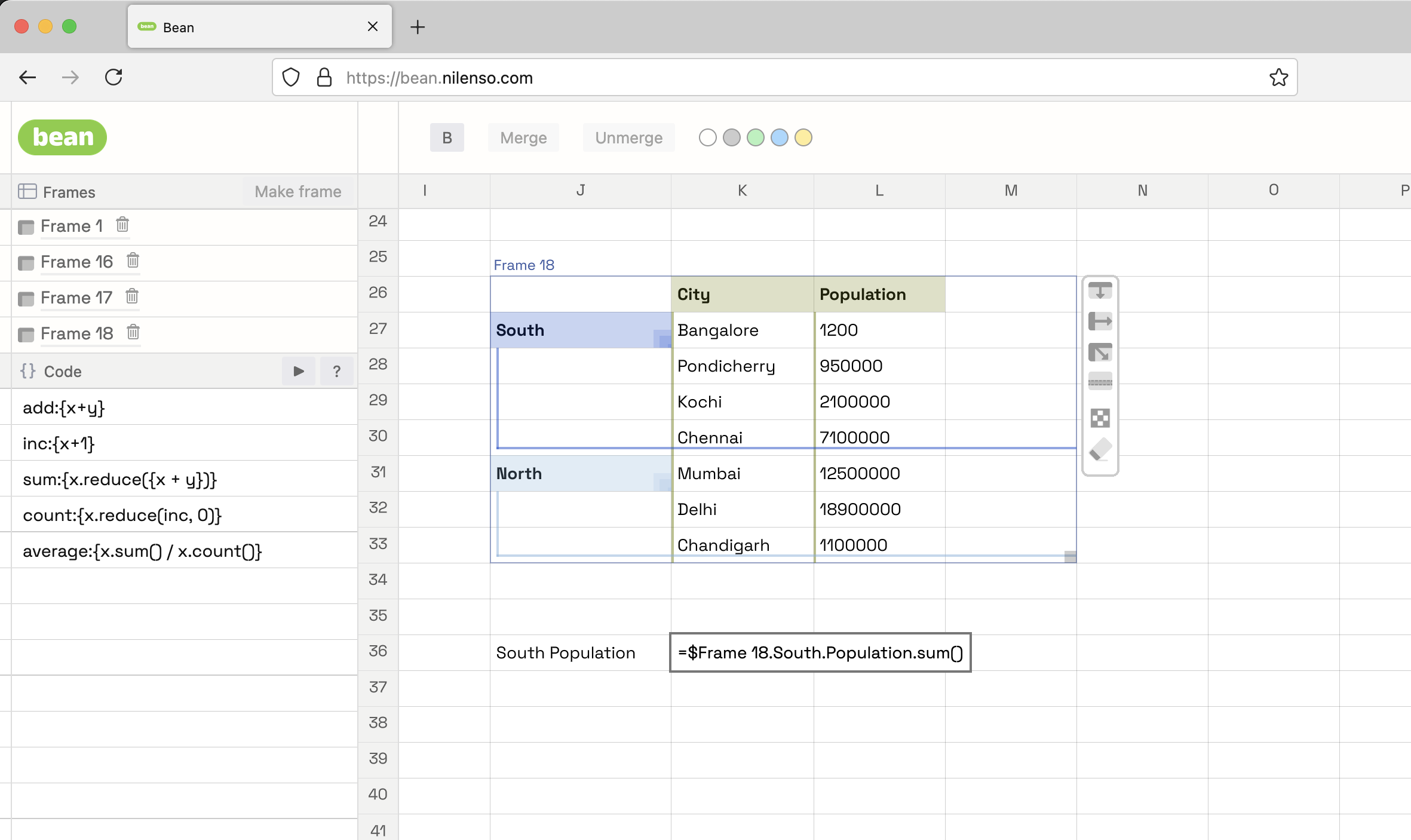Viewport: 1411px width, 840px height.
Task: Delete Frame 1 with its trash icon
Action: pos(122,225)
